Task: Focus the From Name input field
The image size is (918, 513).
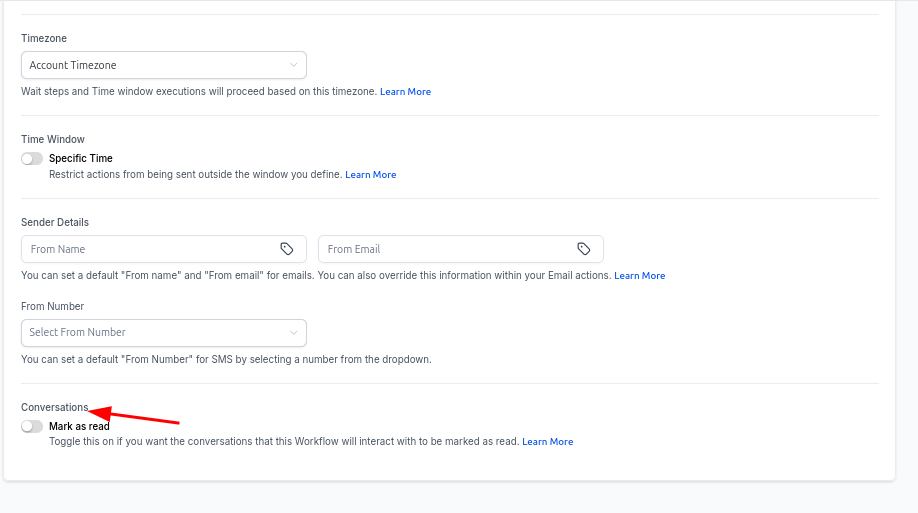Action: pyautogui.click(x=150, y=249)
